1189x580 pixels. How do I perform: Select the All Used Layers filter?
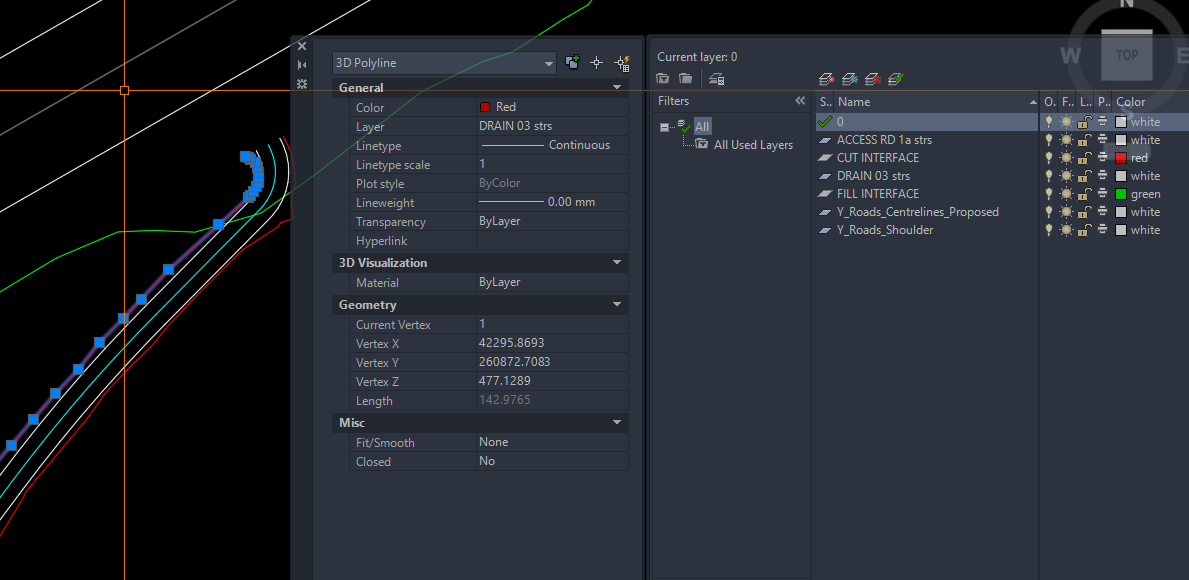(752, 145)
